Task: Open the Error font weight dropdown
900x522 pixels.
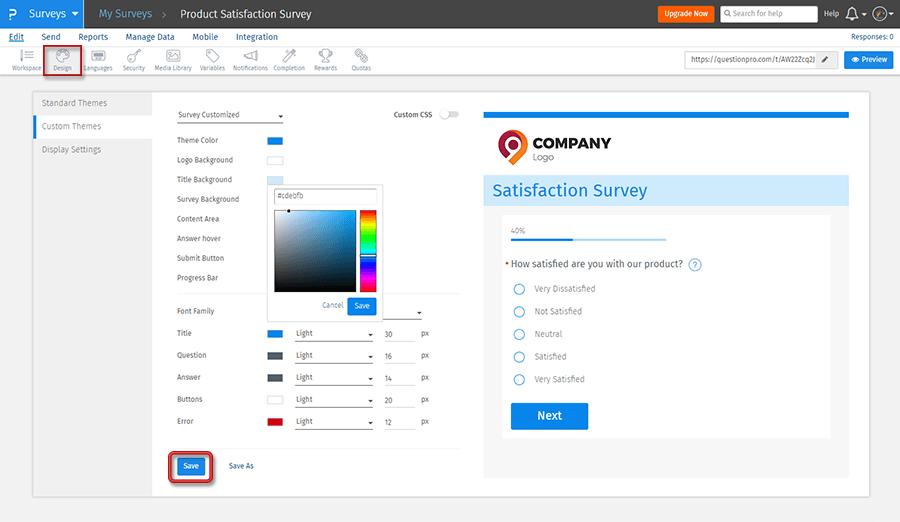Action: click(x=333, y=422)
